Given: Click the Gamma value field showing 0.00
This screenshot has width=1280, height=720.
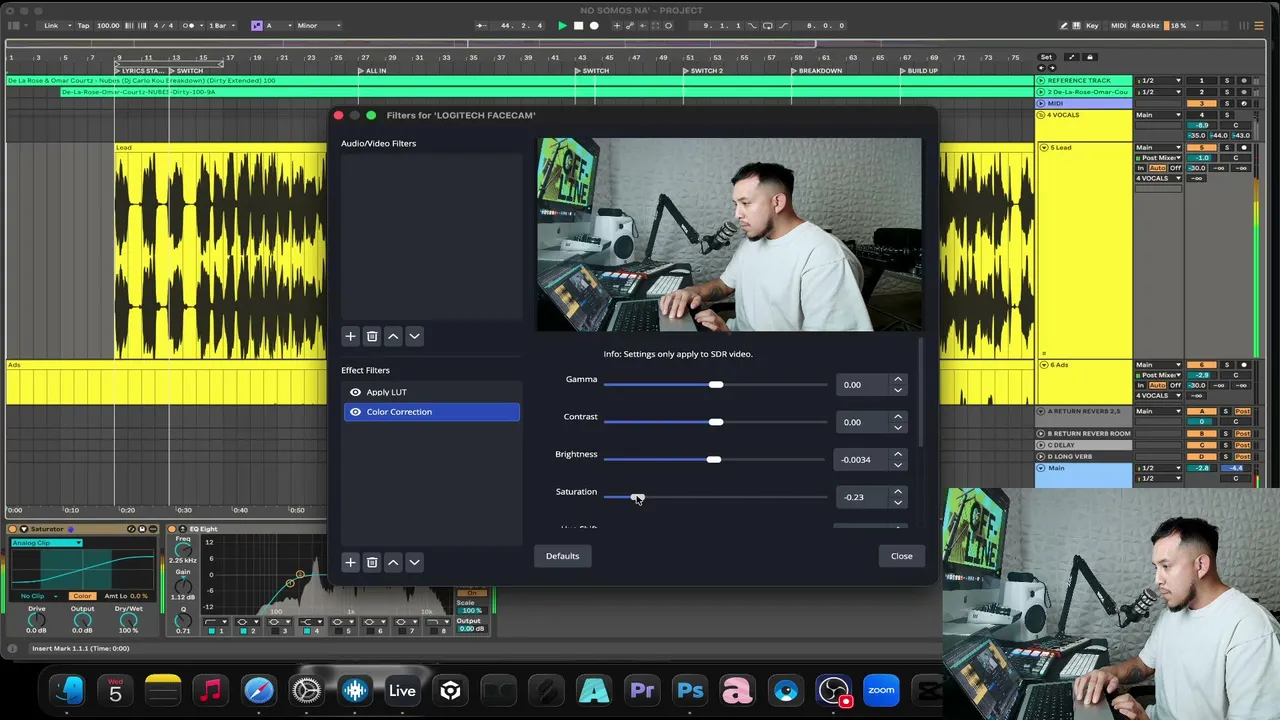Looking at the screenshot, I should click(x=863, y=385).
